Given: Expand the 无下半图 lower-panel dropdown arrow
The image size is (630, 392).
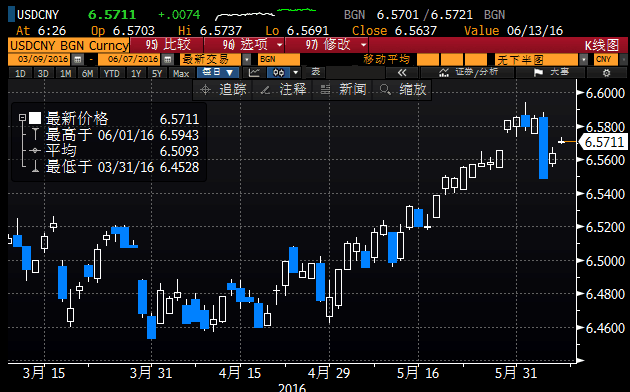Looking at the screenshot, I should tap(583, 60).
